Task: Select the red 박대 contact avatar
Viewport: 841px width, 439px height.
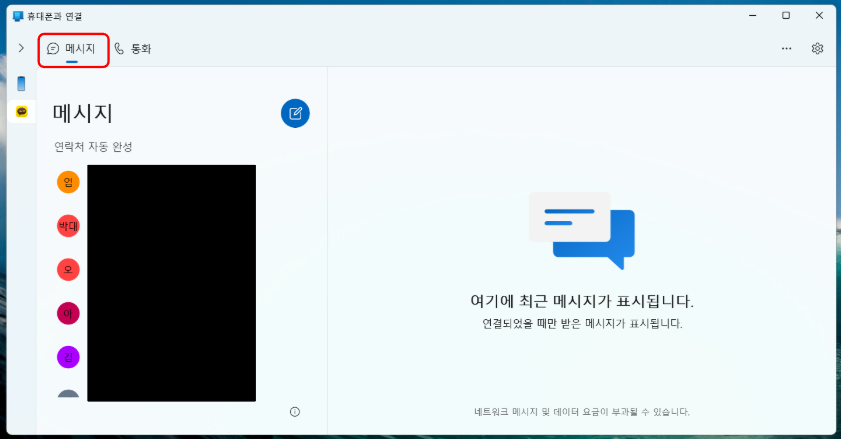Action: tap(68, 226)
